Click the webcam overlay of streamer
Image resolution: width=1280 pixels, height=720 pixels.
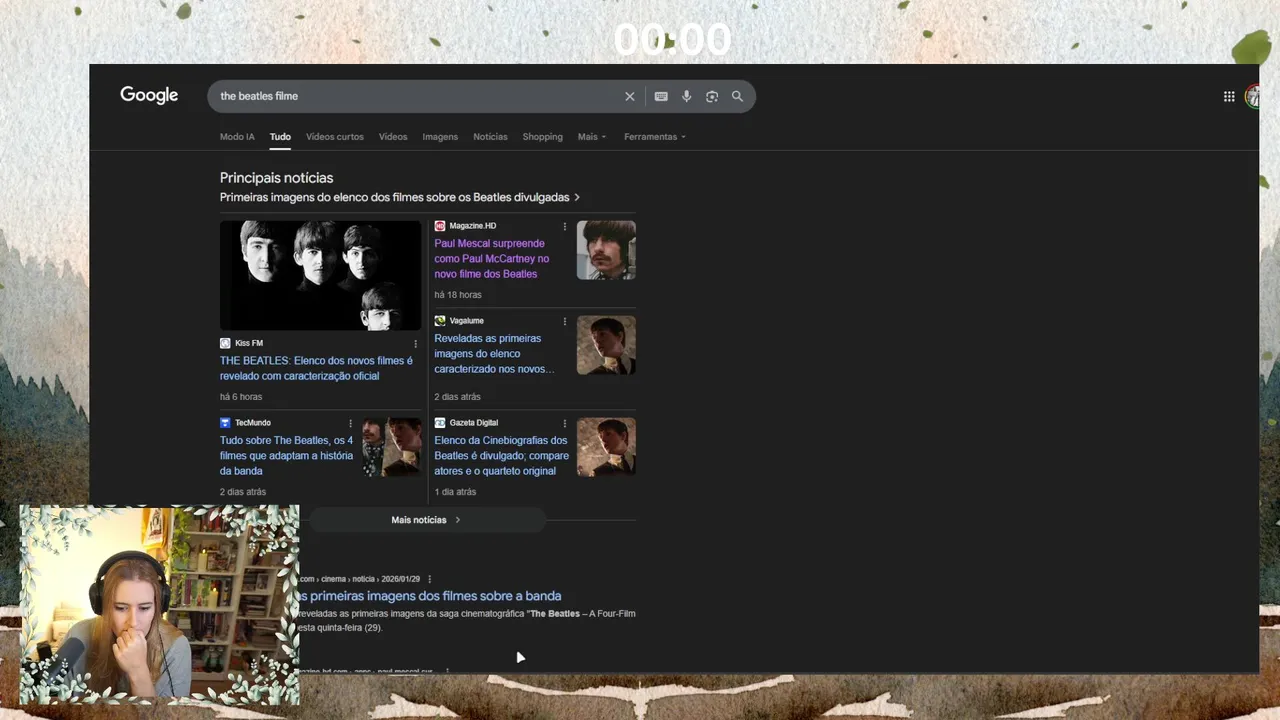tap(159, 605)
